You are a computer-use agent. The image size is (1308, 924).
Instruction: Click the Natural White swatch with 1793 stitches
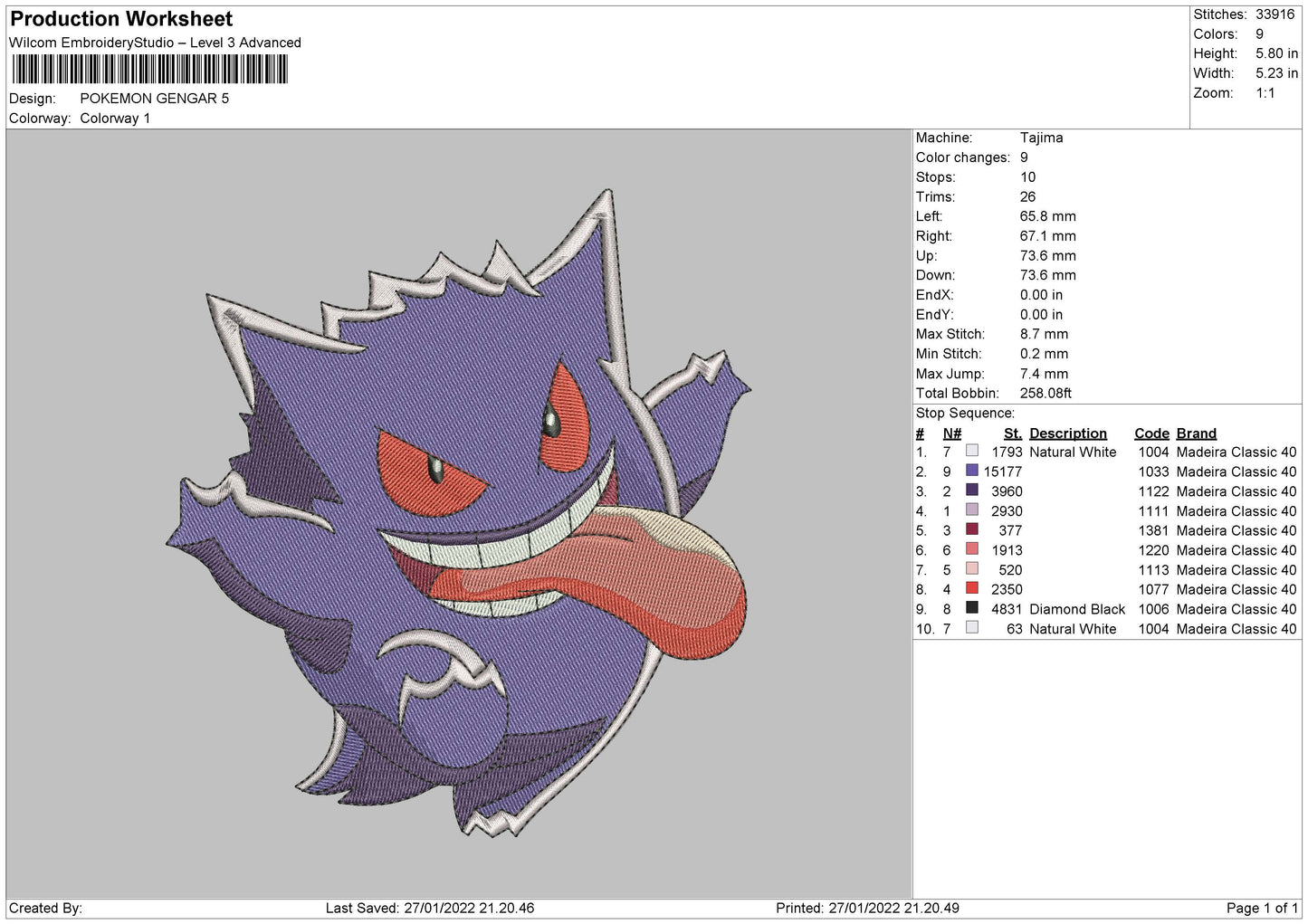pyautogui.click(x=972, y=451)
